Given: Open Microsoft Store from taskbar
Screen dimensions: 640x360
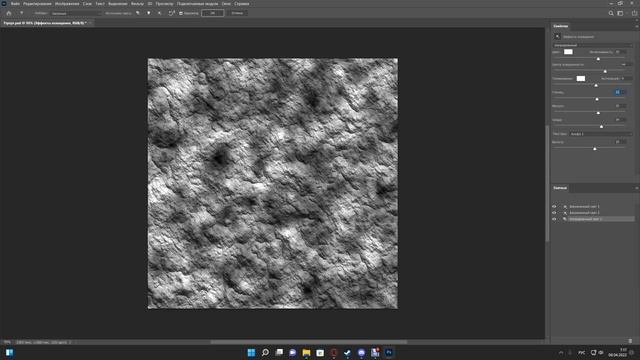Looking at the screenshot, I should point(320,352).
